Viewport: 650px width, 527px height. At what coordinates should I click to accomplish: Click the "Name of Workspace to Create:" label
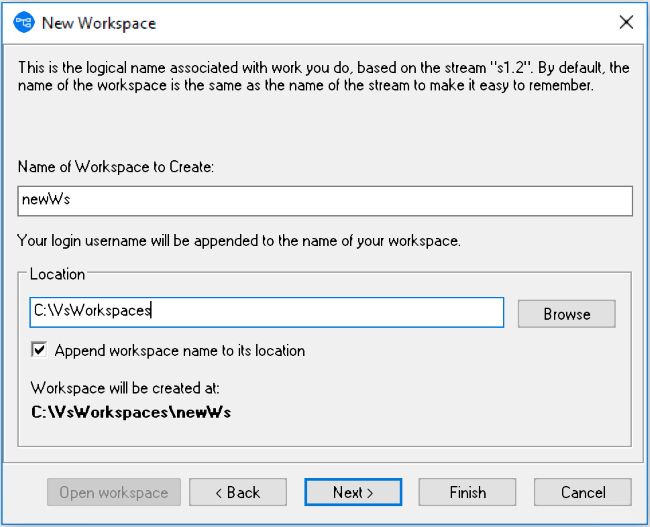pyautogui.click(x=116, y=166)
